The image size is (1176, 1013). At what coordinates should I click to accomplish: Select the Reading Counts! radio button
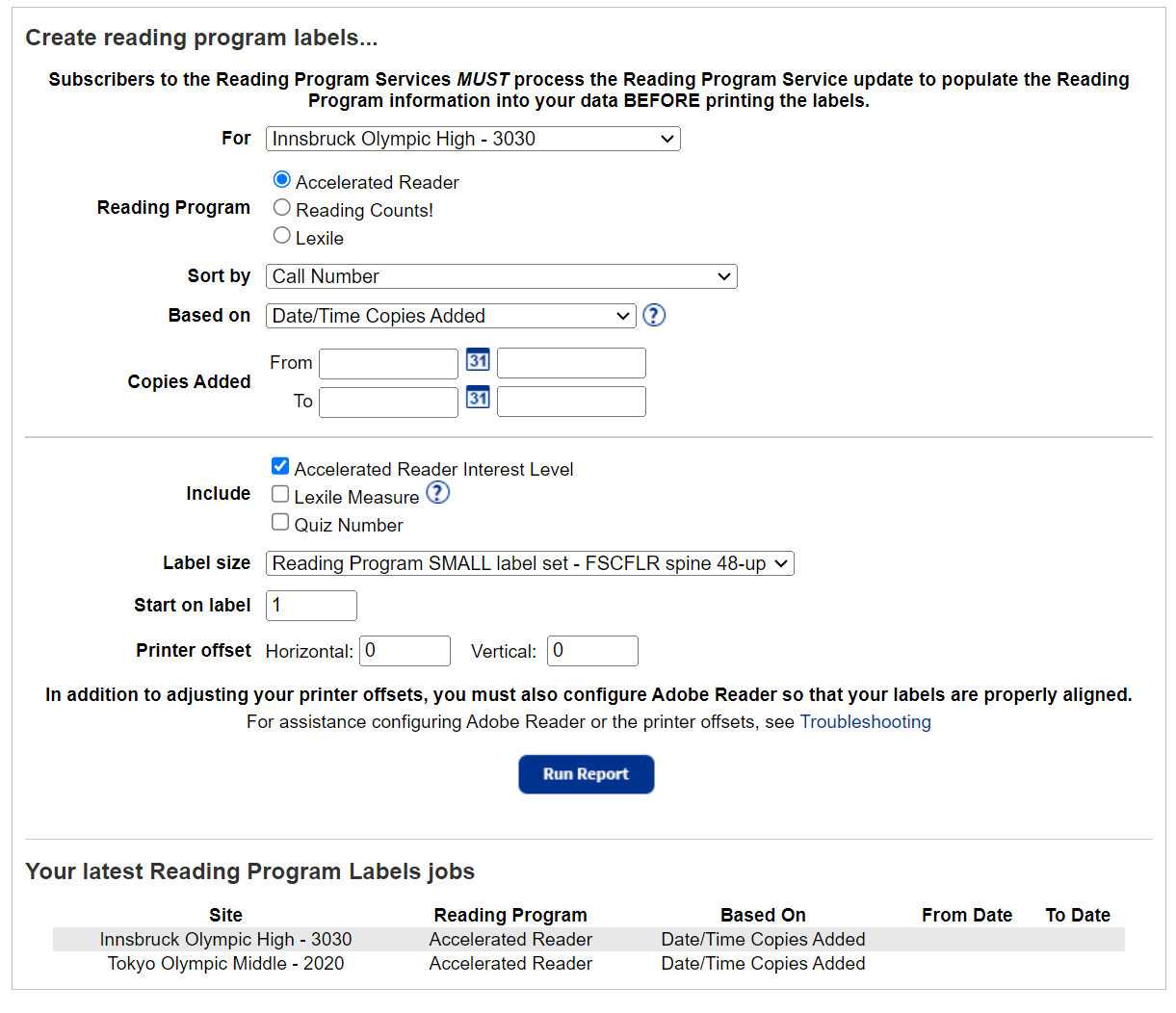tap(281, 207)
